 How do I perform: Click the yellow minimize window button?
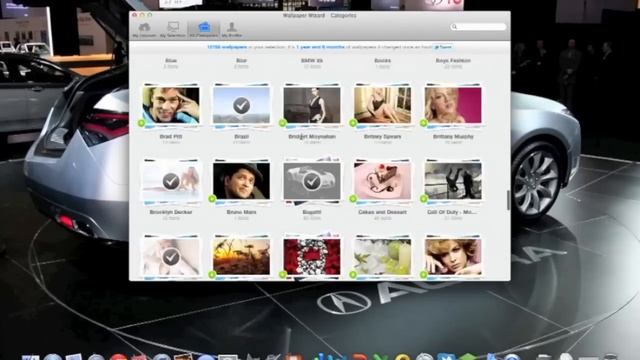coord(142,15)
